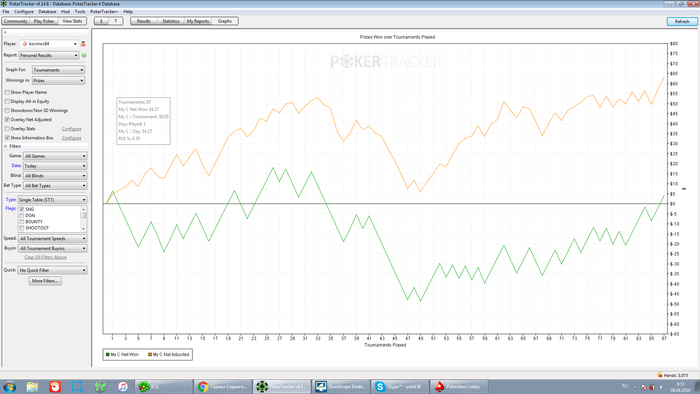Open the File menu

click(6, 12)
